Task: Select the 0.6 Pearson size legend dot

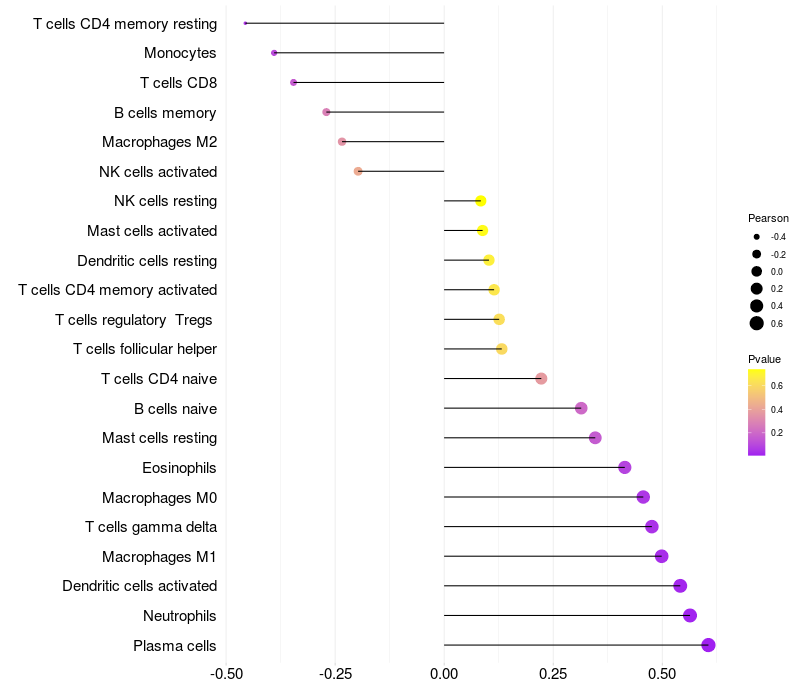Action: pos(757,323)
